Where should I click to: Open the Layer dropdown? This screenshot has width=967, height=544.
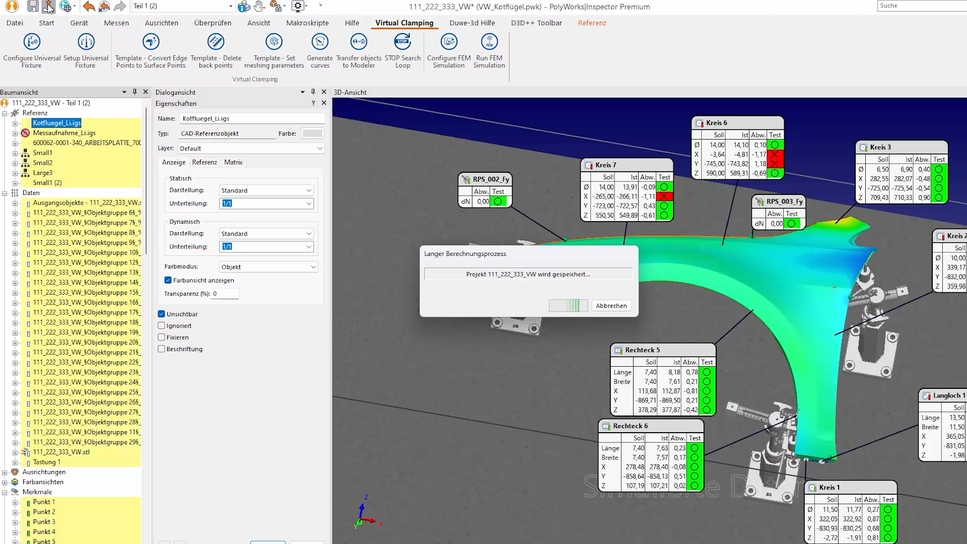point(252,148)
